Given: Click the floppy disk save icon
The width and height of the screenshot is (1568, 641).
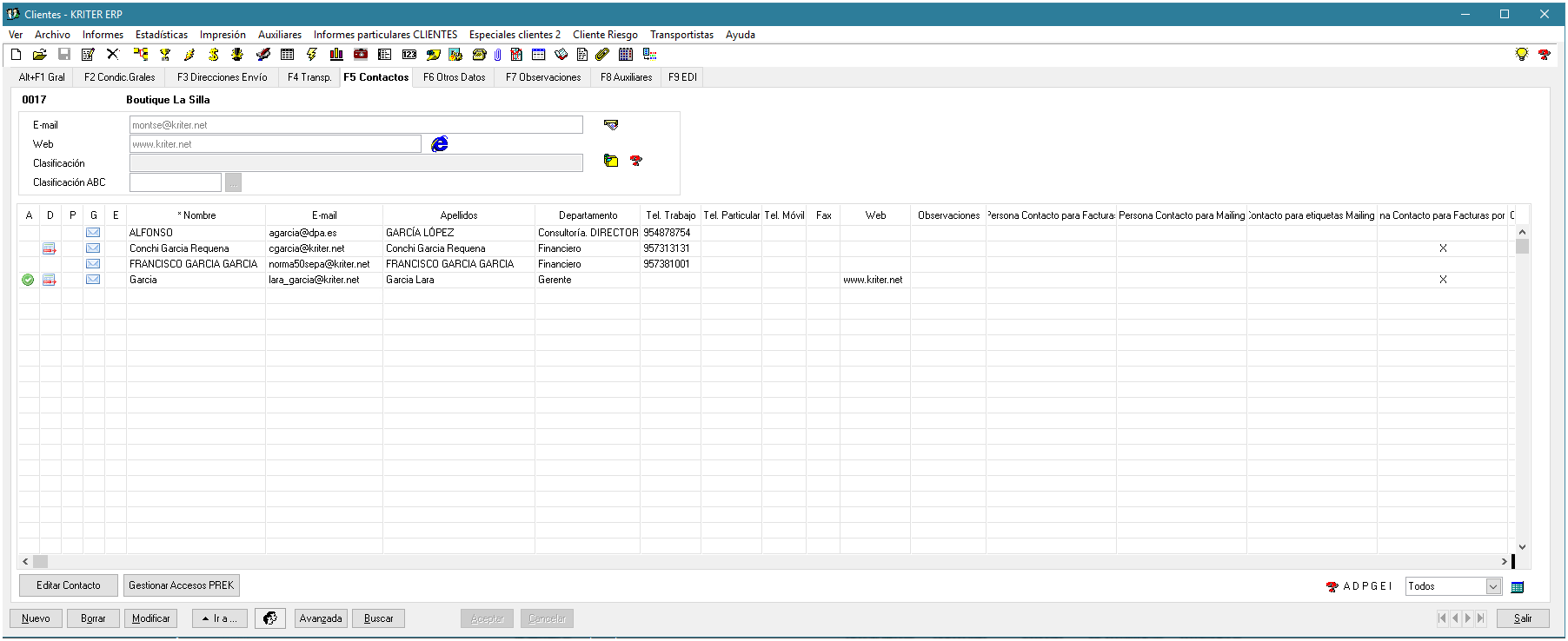Looking at the screenshot, I should click(x=63, y=54).
